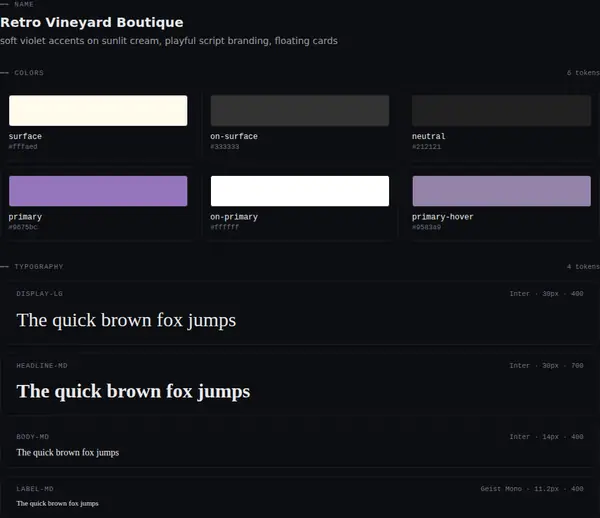Click the Retro Vineyard Boutique title

[x=92, y=22]
